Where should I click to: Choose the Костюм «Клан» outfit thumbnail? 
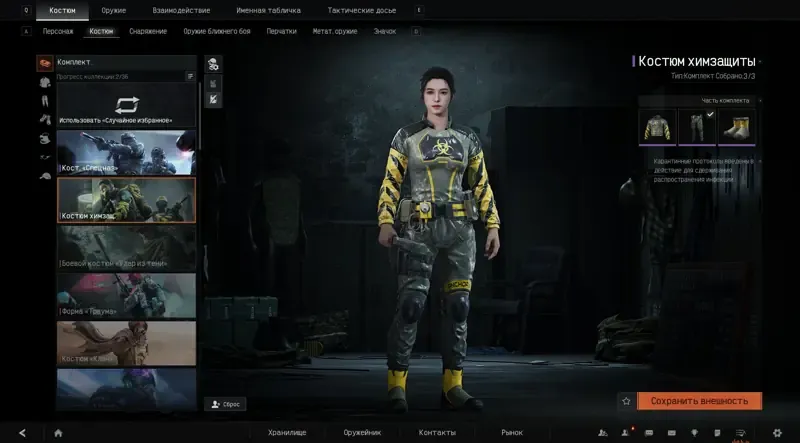point(126,343)
